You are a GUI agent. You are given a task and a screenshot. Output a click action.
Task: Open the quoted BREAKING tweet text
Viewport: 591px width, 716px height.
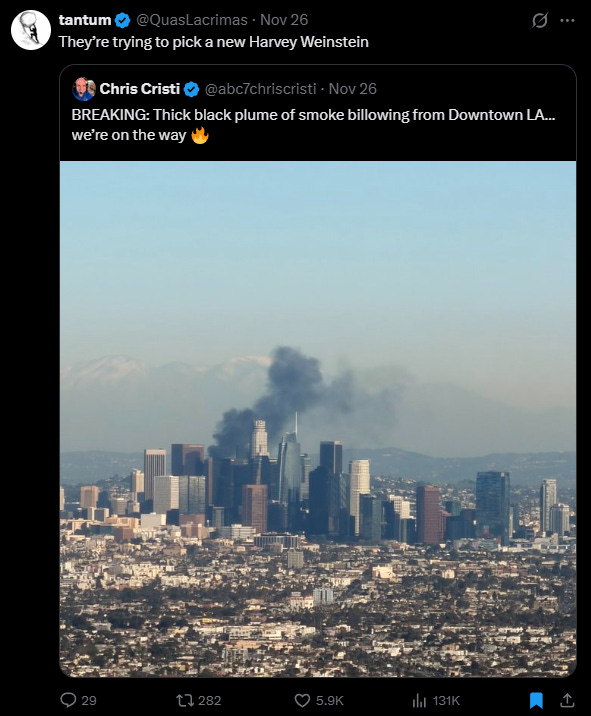313,125
